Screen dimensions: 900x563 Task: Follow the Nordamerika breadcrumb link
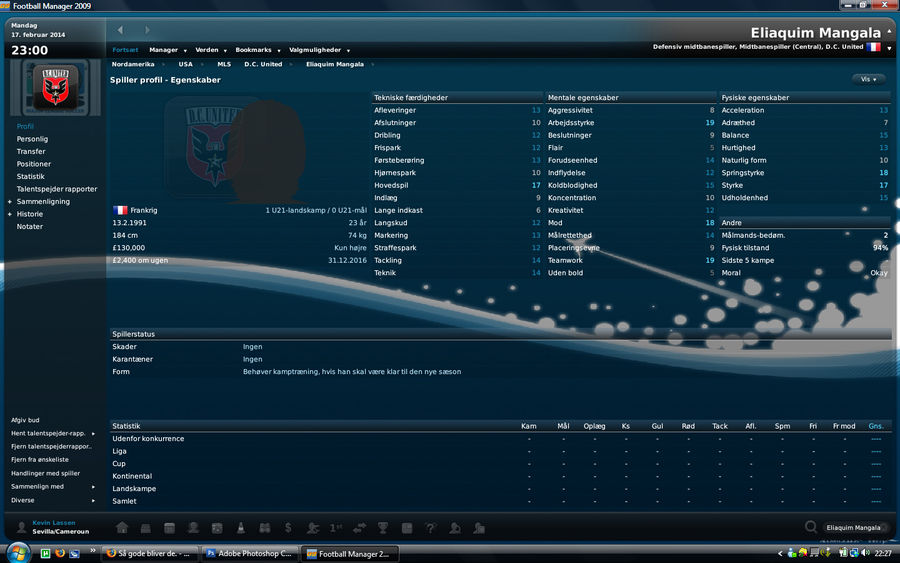tap(133, 64)
